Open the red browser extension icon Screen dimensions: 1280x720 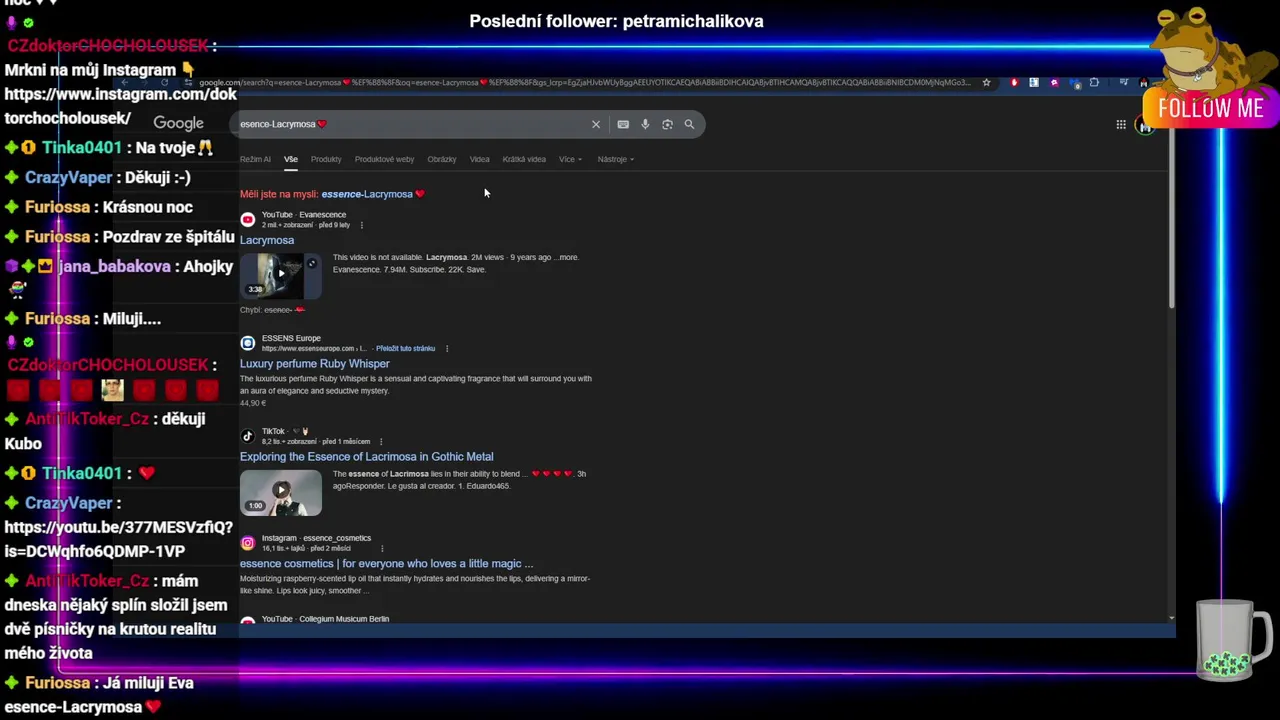[1014, 83]
